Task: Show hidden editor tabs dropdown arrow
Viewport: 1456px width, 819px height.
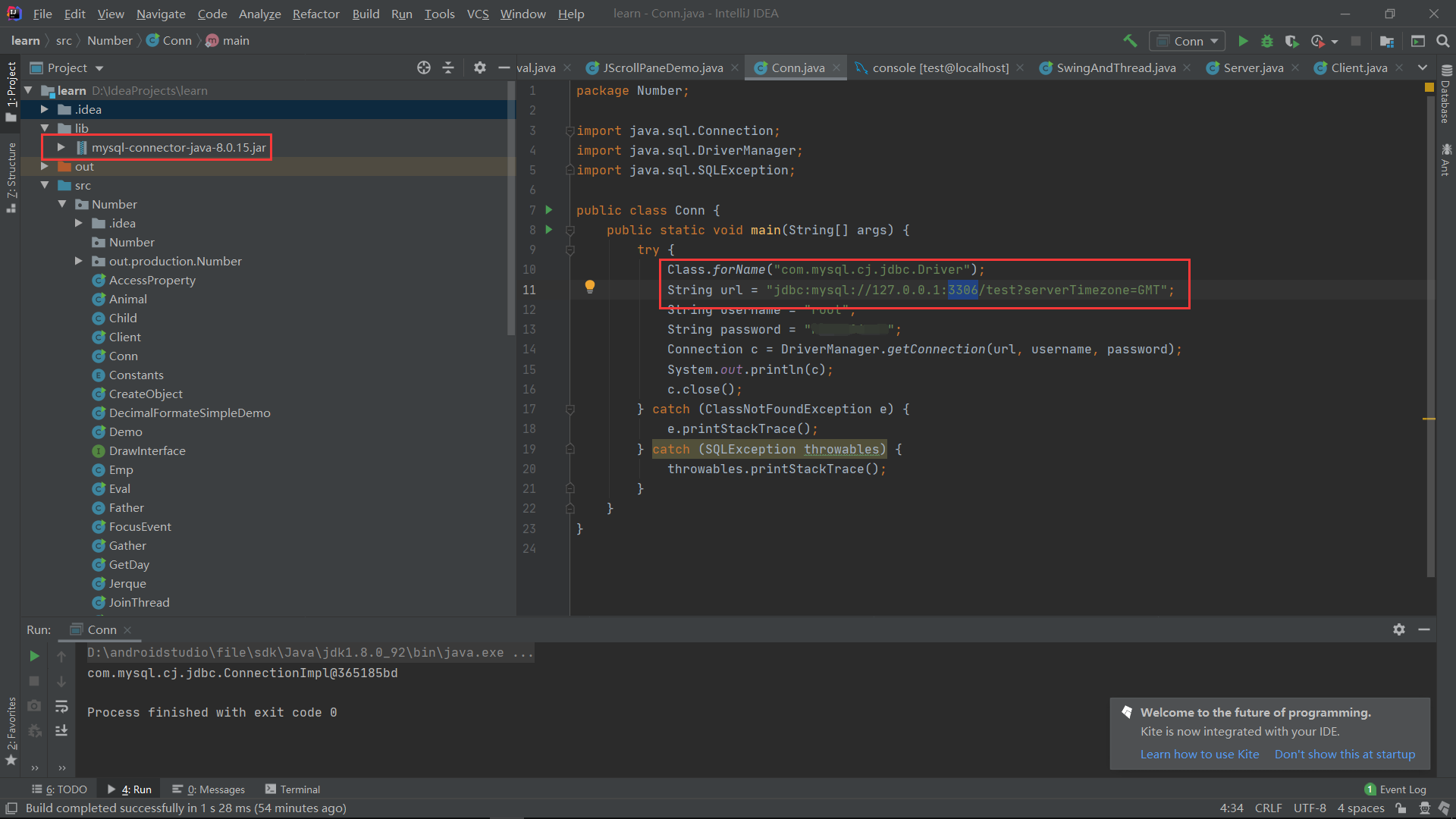Action: [1423, 67]
